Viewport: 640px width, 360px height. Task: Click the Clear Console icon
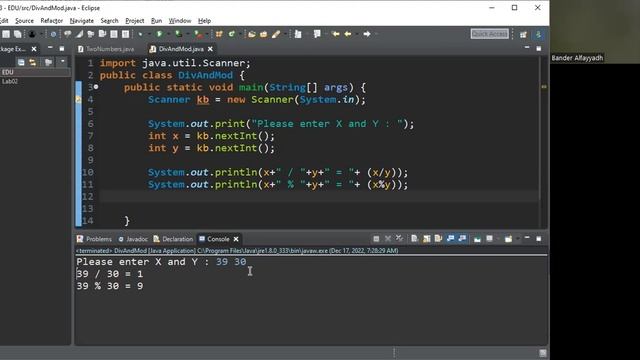coord(414,239)
